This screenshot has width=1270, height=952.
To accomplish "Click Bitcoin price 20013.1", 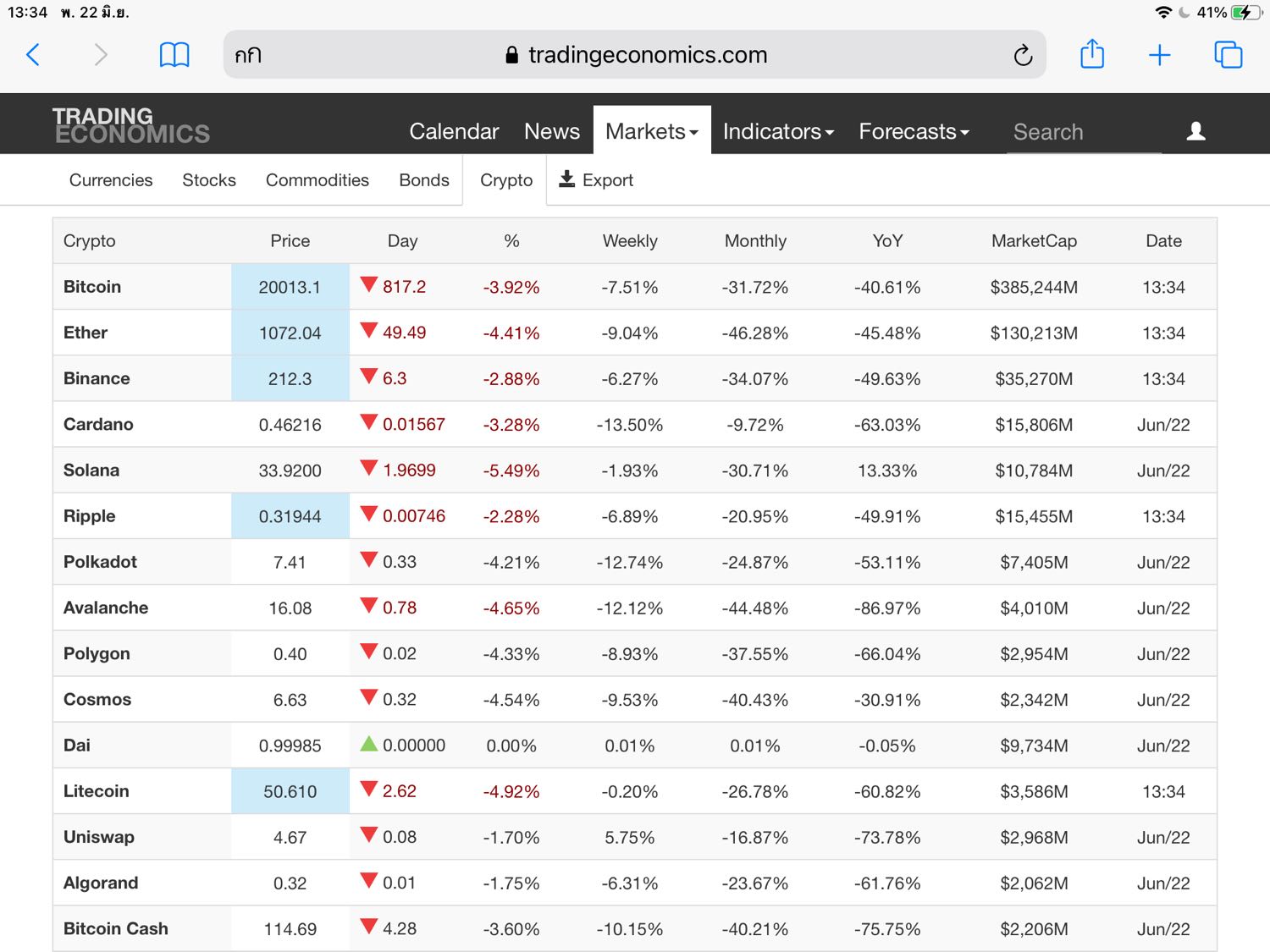I will pos(290,287).
